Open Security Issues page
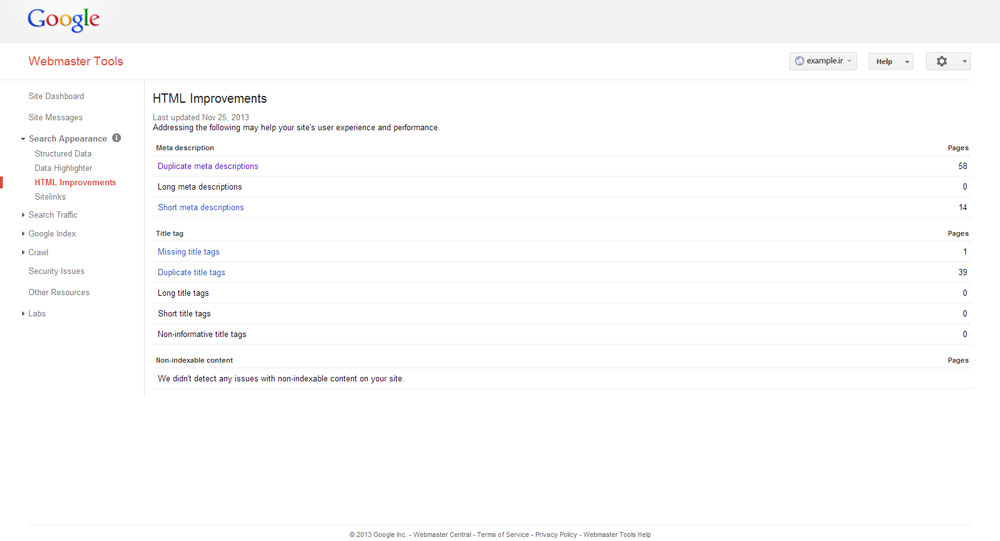Viewport: 1000px width, 541px height. [x=56, y=271]
